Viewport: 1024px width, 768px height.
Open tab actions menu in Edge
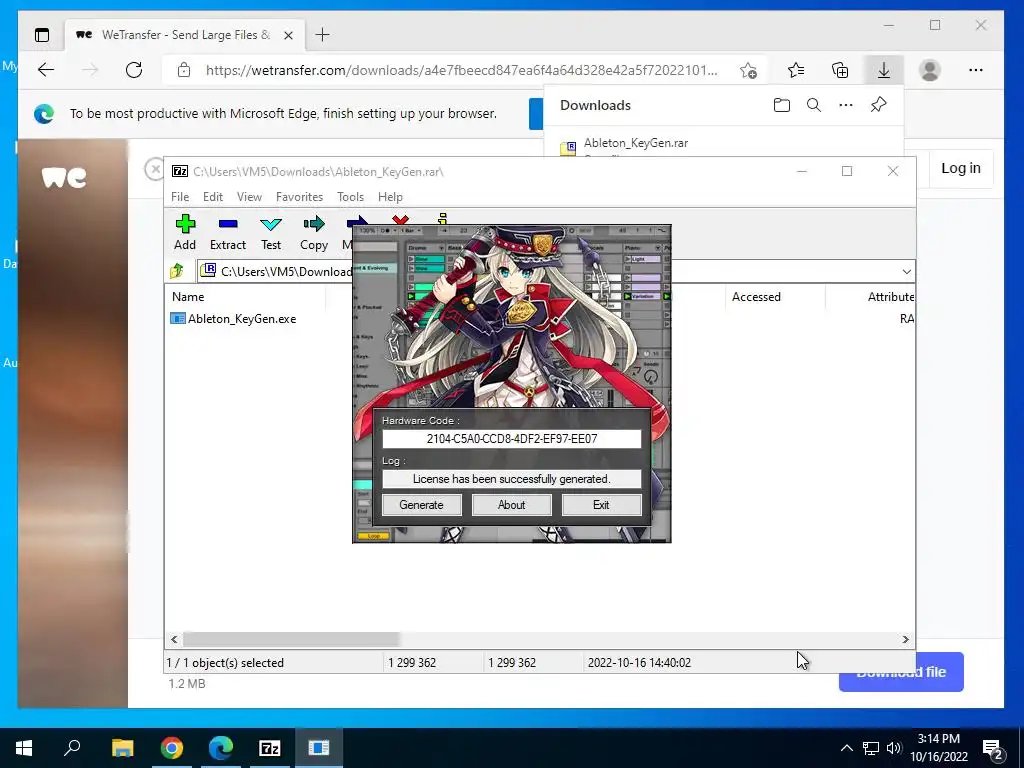coord(42,35)
